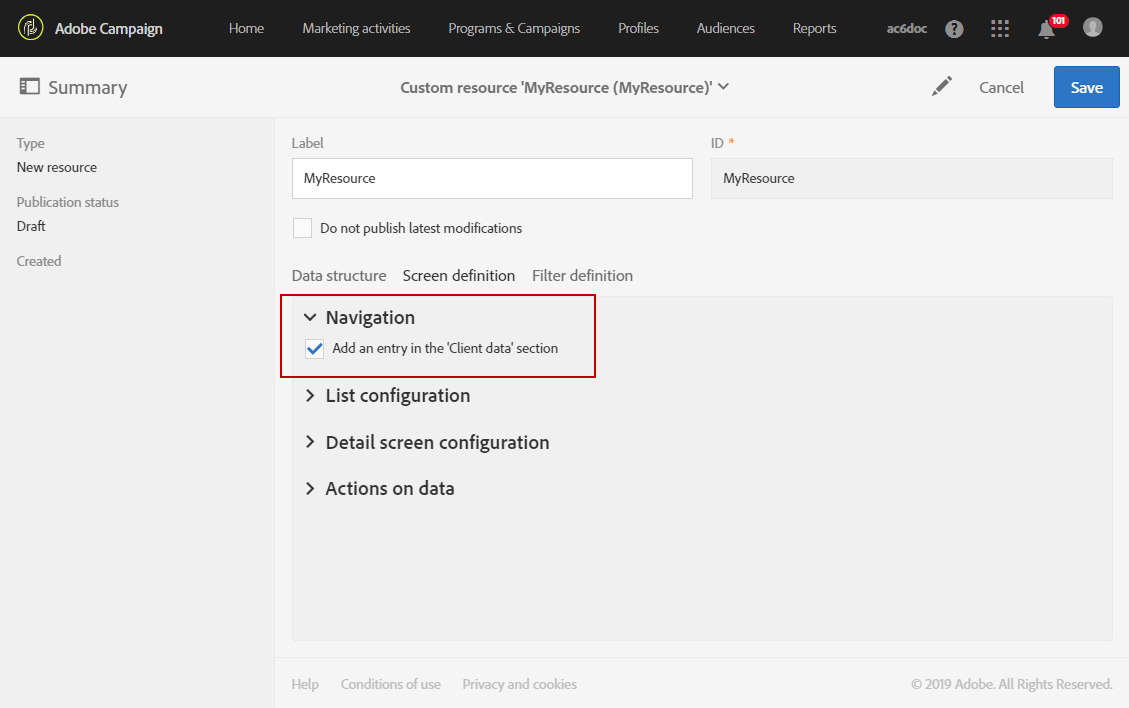
Task: Enable 'Do not publish latest modifications'
Action: point(302,227)
